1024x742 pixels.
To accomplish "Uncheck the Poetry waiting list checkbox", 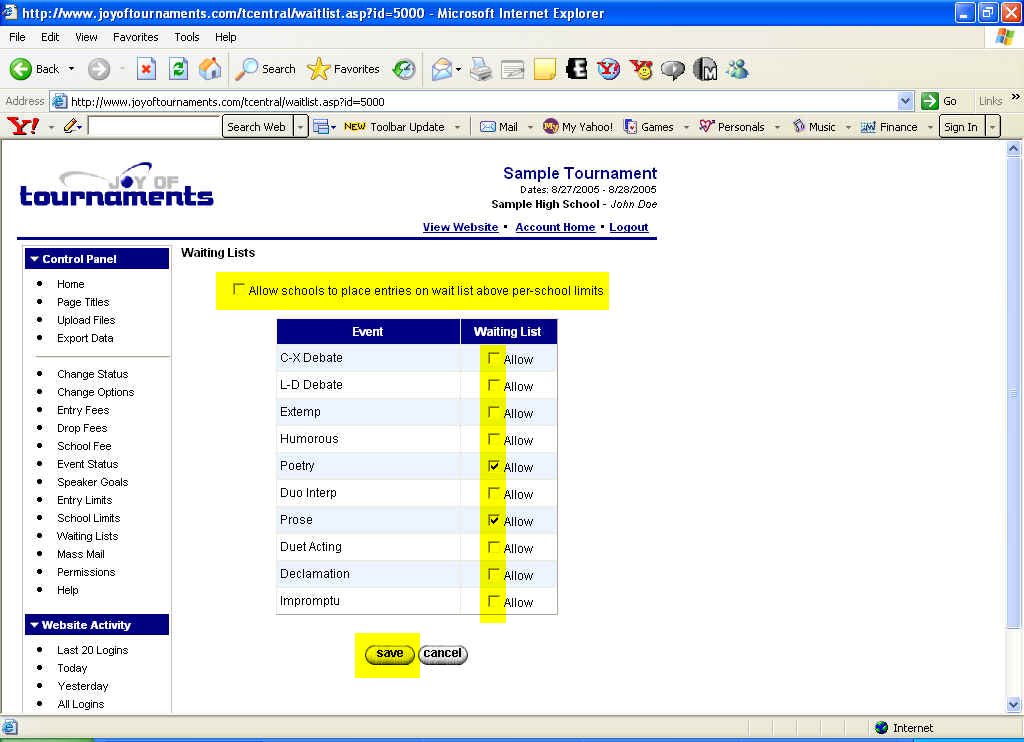I will [493, 466].
